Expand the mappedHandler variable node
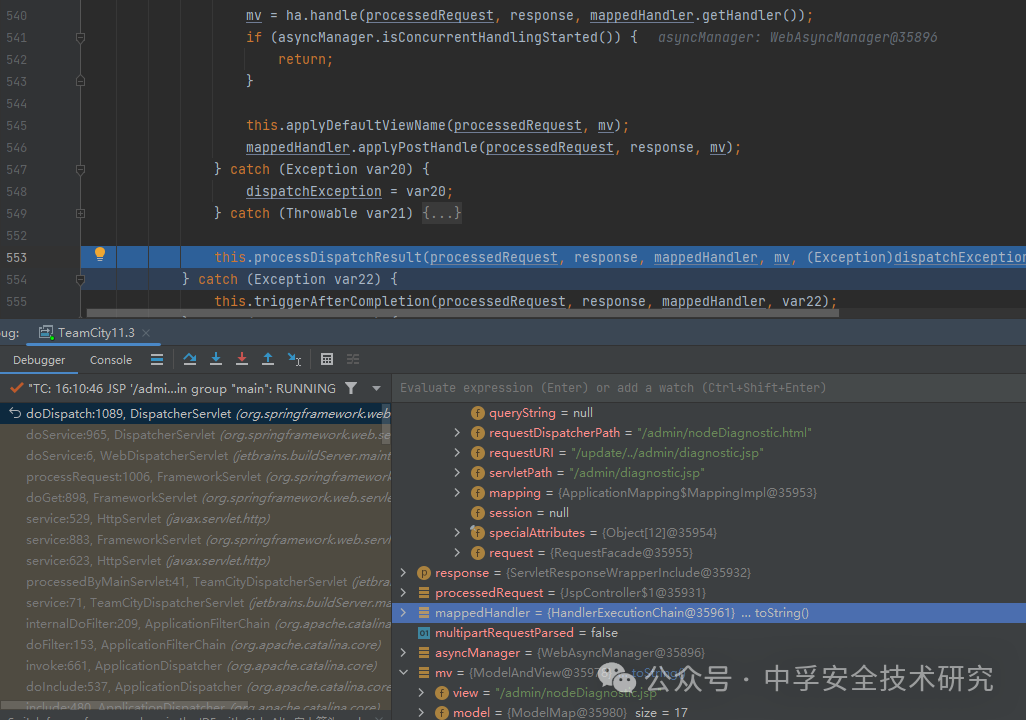This screenshot has height=720, width=1026. coord(403,613)
